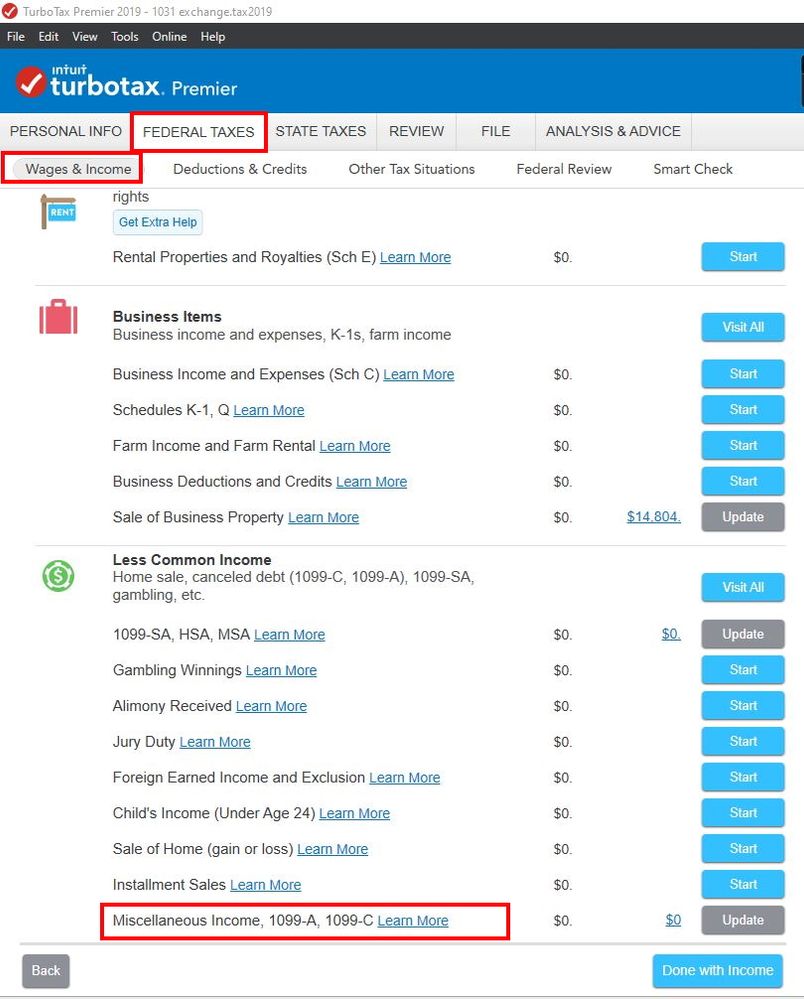The height and width of the screenshot is (999, 804).
Task: Open Learn More for Sale of Home
Action: tap(333, 849)
